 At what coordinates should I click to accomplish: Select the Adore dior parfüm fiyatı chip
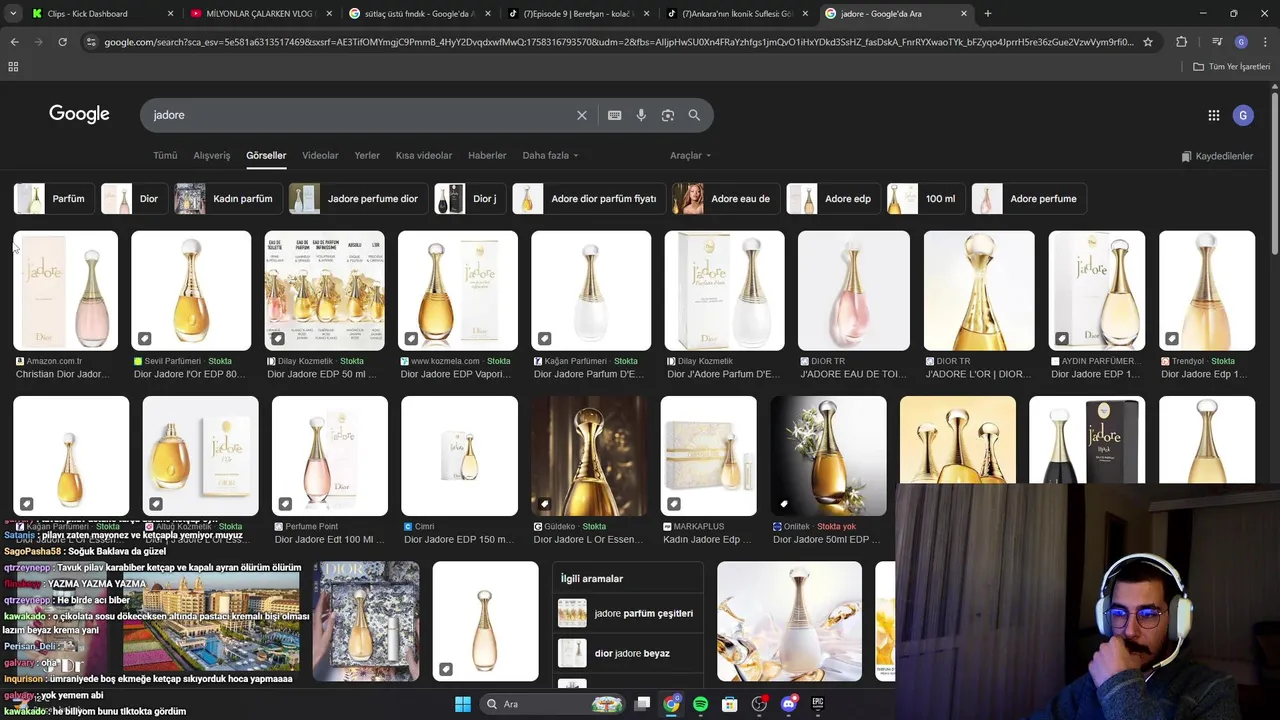tap(589, 199)
